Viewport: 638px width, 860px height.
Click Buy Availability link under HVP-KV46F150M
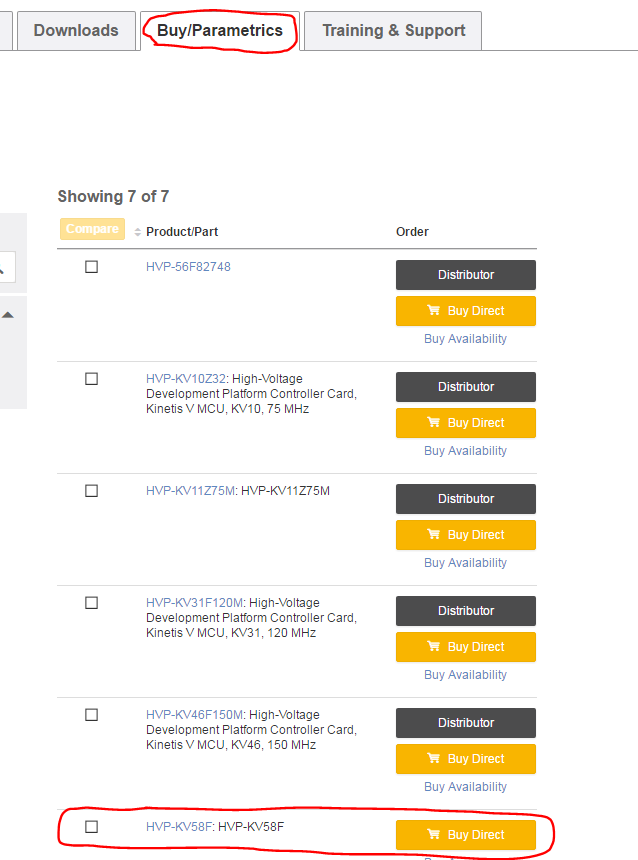465,787
